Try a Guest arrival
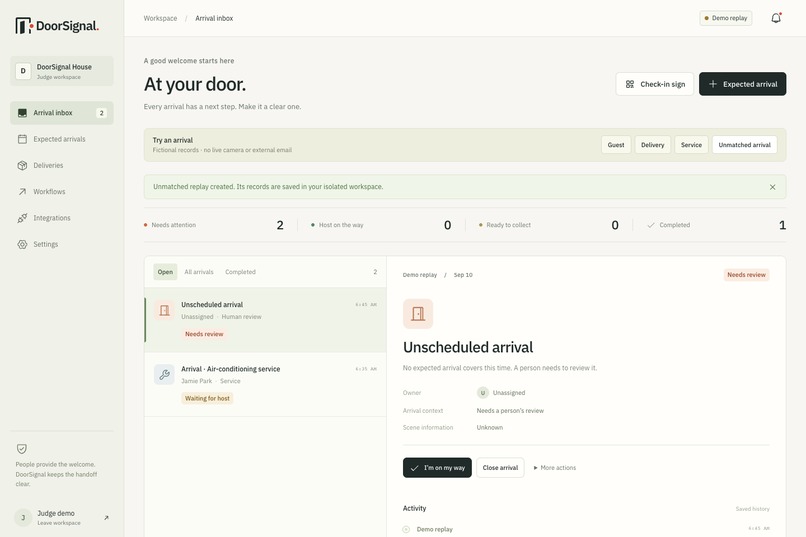 click(616, 145)
